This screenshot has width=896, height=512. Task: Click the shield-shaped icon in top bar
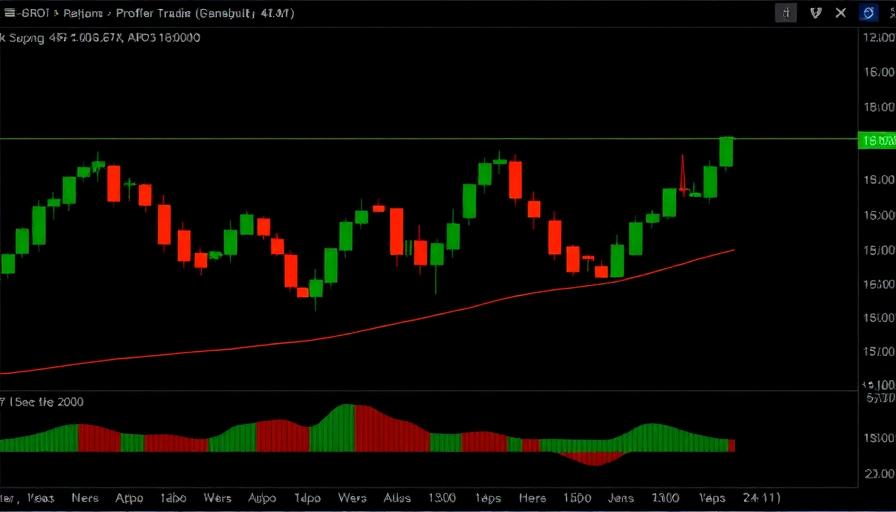click(x=816, y=13)
